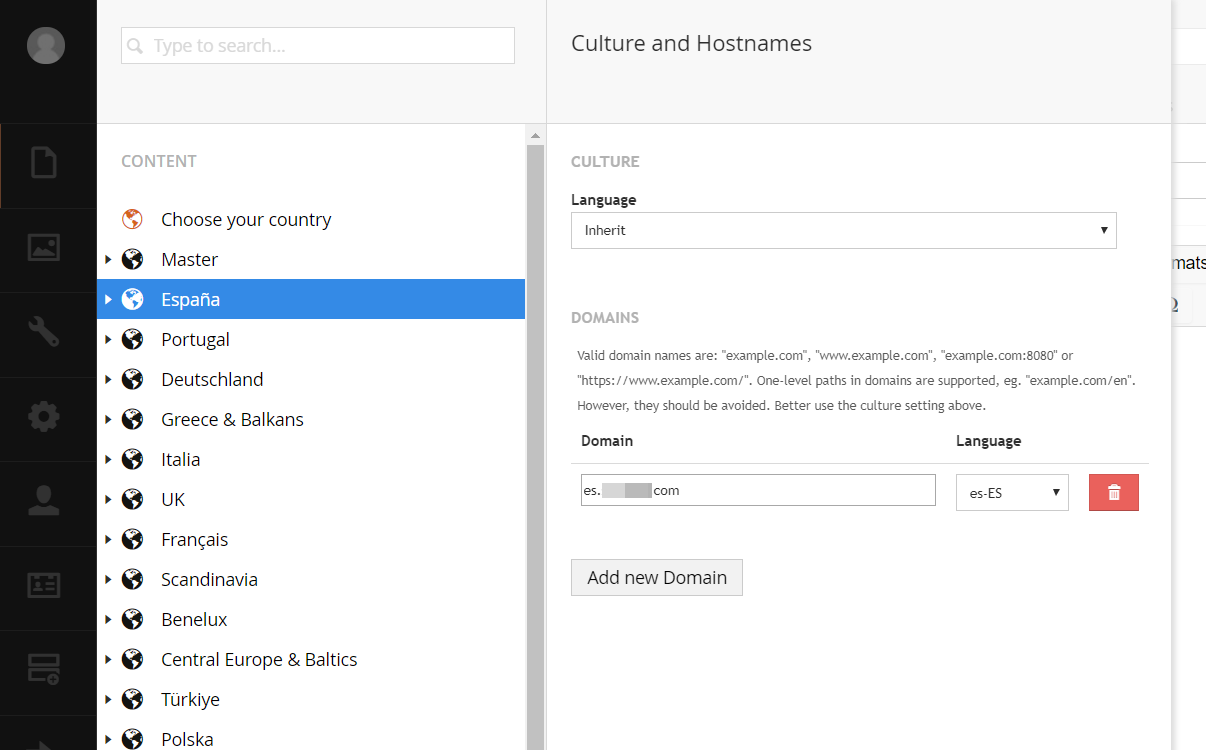Screen dimensions: 1206x750
Task: Expand the Greece & Balkans node
Action: click(108, 419)
